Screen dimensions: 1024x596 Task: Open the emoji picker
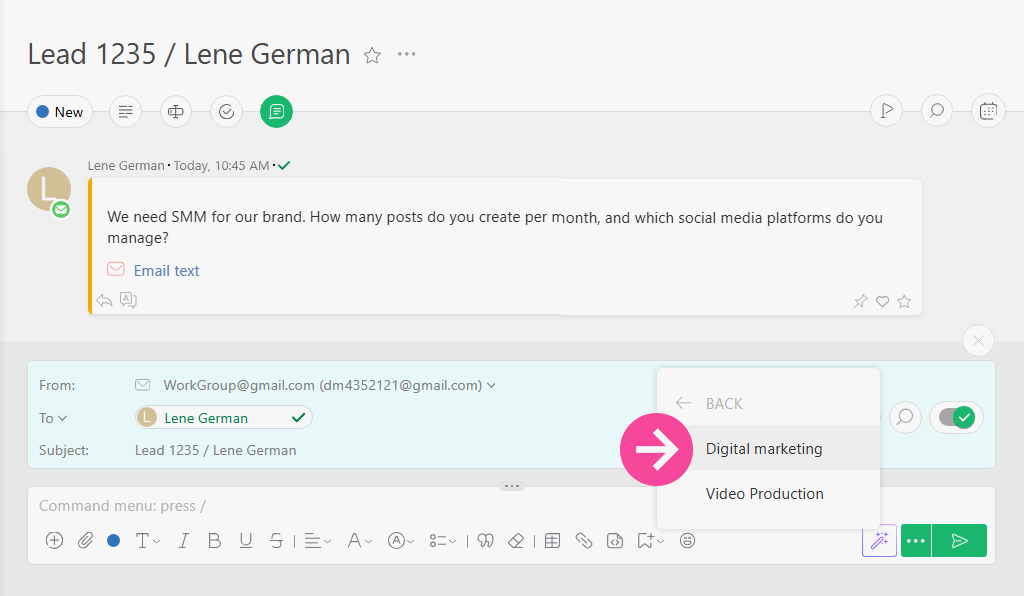click(687, 541)
